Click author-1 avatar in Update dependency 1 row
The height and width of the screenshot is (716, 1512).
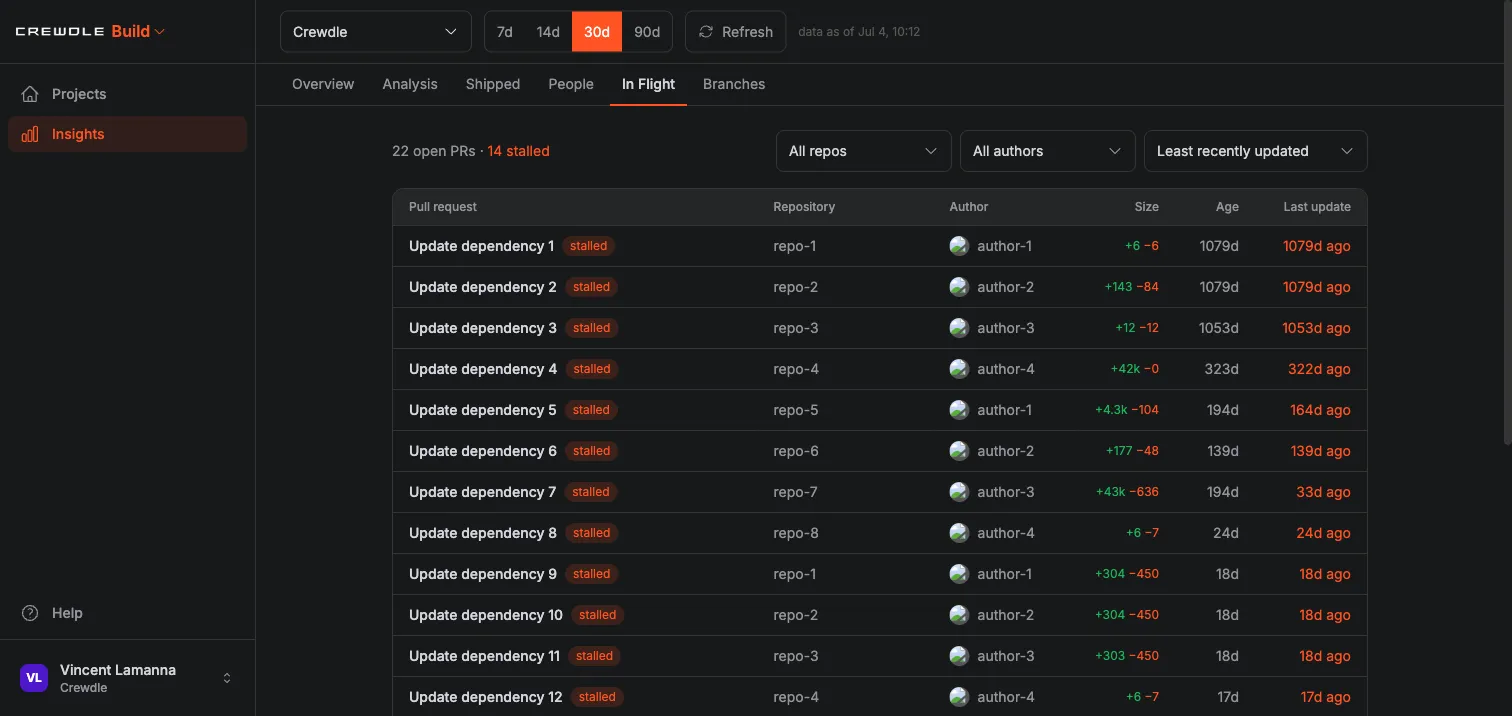tap(959, 246)
